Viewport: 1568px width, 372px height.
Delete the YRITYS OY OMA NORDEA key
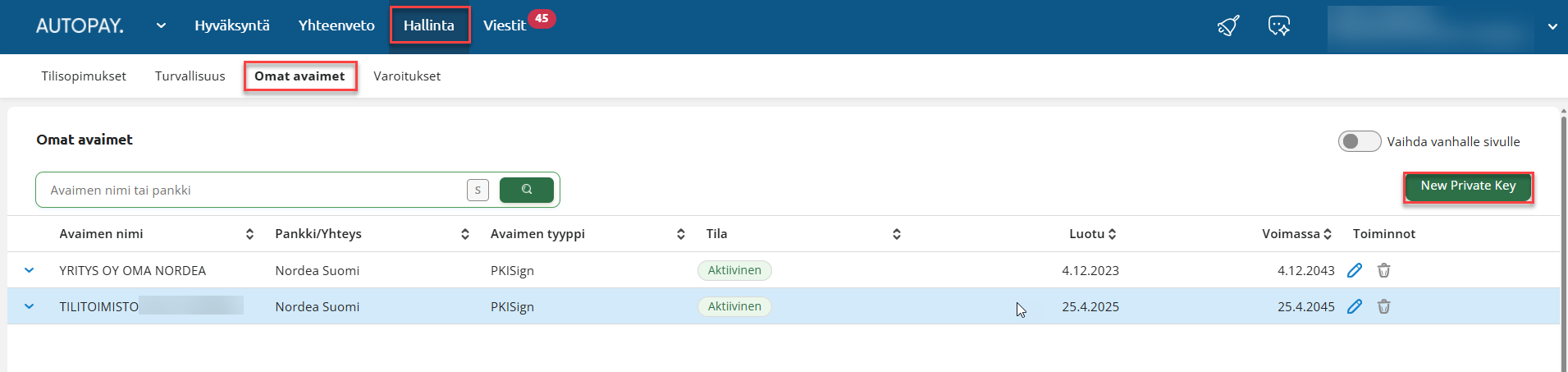(x=1383, y=270)
